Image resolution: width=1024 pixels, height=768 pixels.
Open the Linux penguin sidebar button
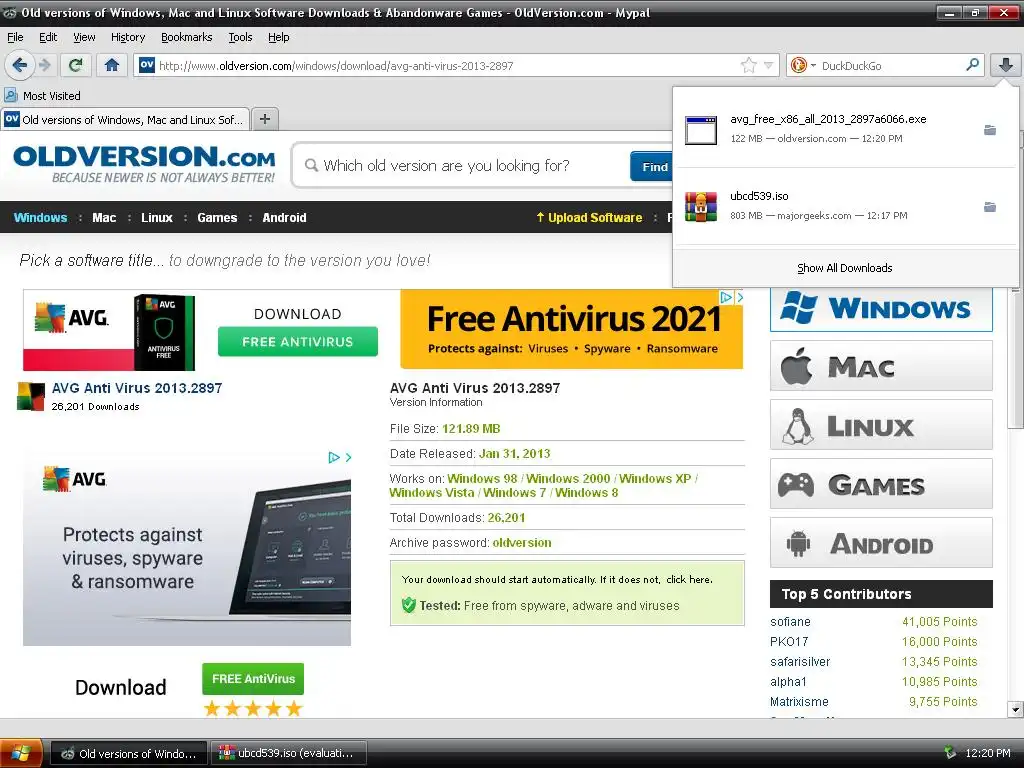pos(881,425)
